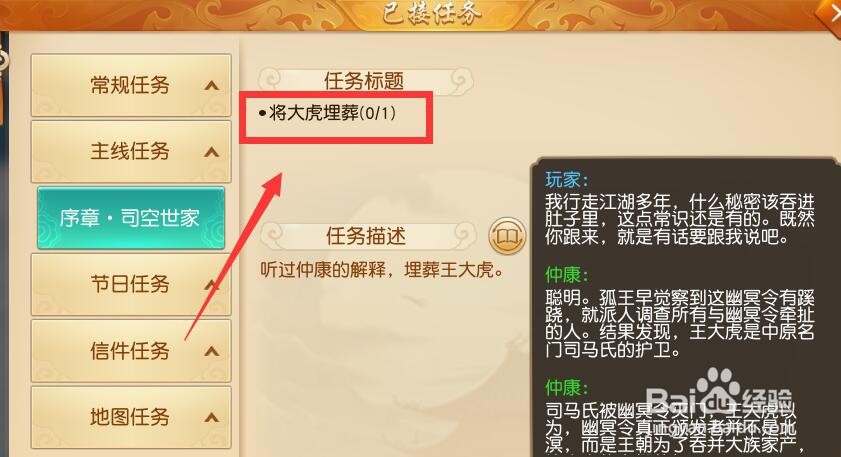Click the quest description text 听过仲康的解释

coord(323,269)
